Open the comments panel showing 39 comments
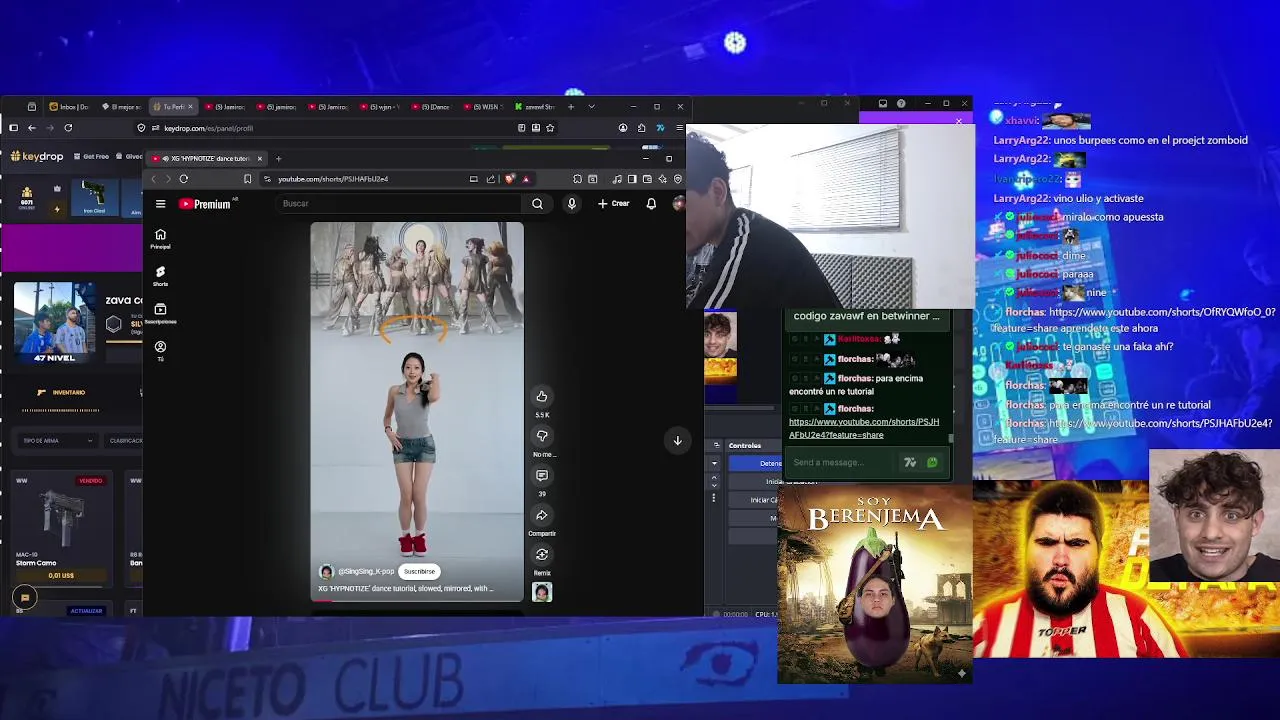 [x=542, y=476]
